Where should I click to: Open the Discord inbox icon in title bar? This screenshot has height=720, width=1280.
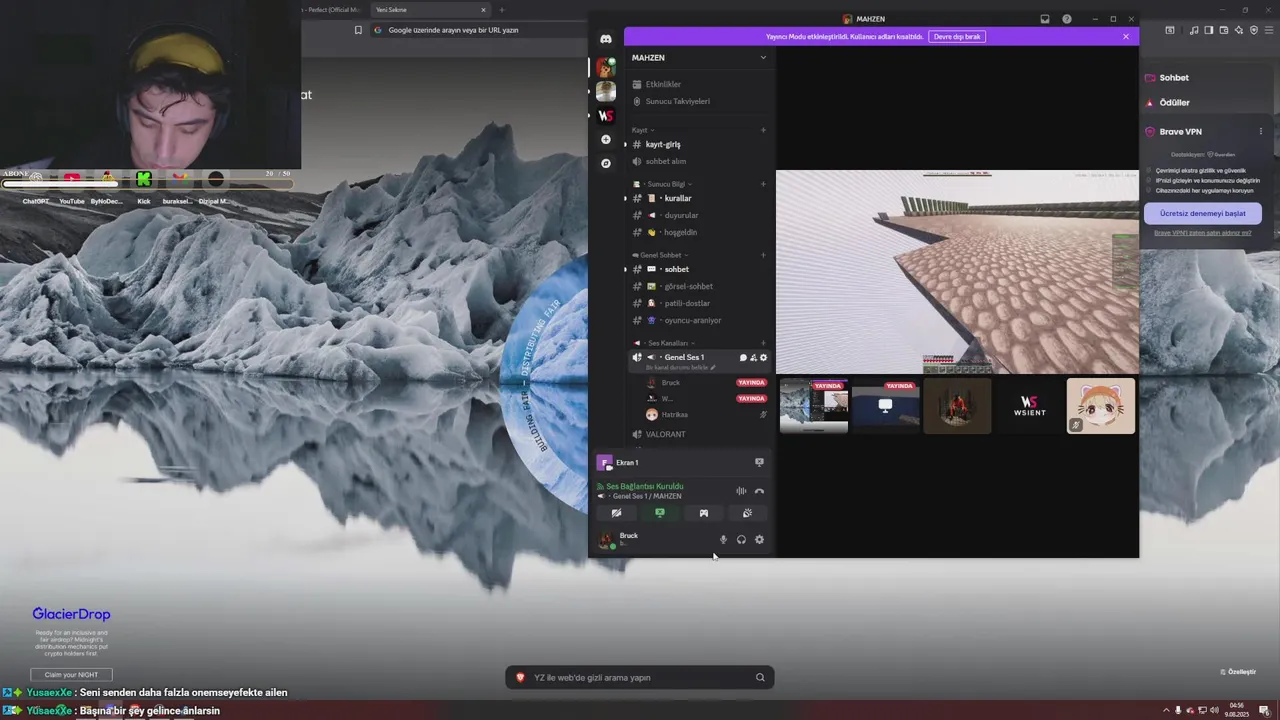tap(1045, 19)
